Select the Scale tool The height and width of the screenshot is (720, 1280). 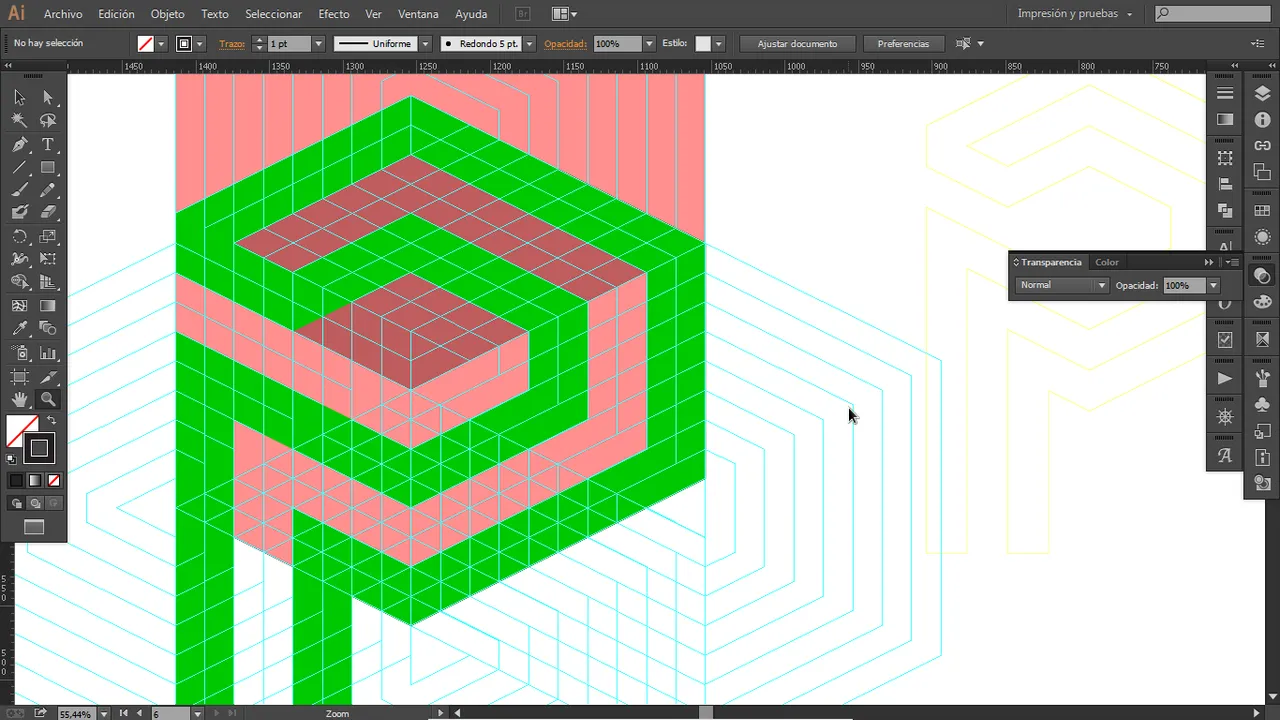[48, 237]
